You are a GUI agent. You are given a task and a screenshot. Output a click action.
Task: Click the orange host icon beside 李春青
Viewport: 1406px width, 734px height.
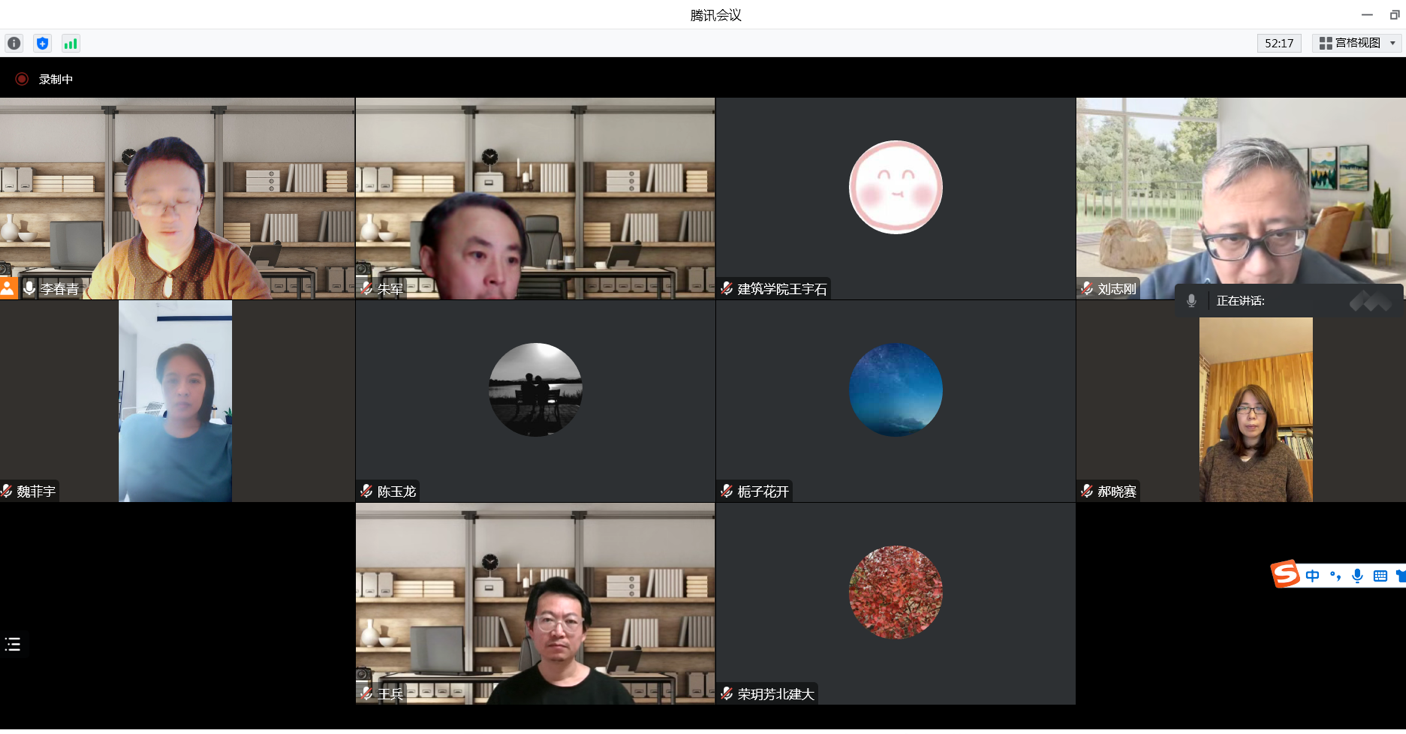coord(8,289)
